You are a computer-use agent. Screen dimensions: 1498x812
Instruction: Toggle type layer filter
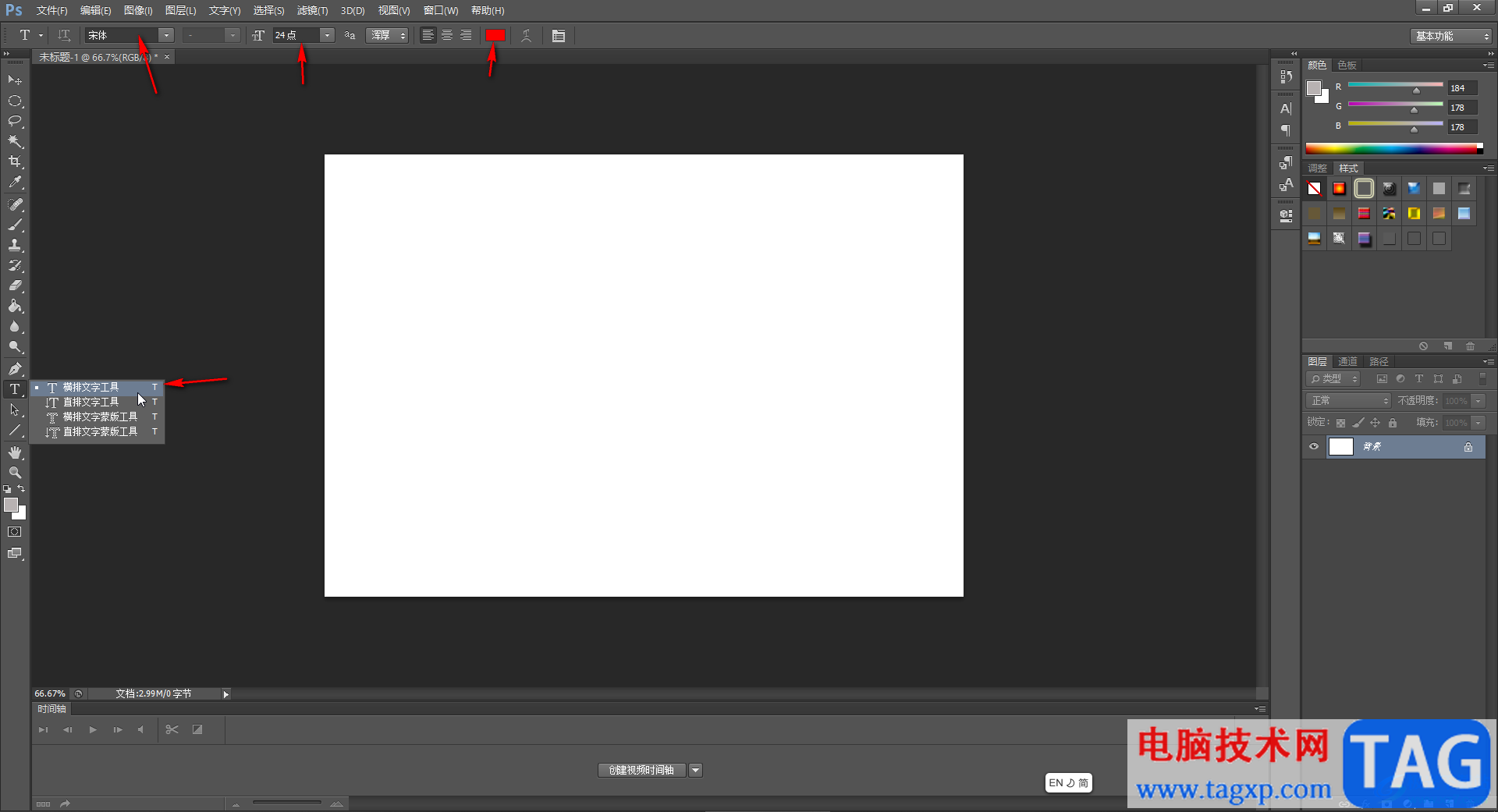(1419, 379)
